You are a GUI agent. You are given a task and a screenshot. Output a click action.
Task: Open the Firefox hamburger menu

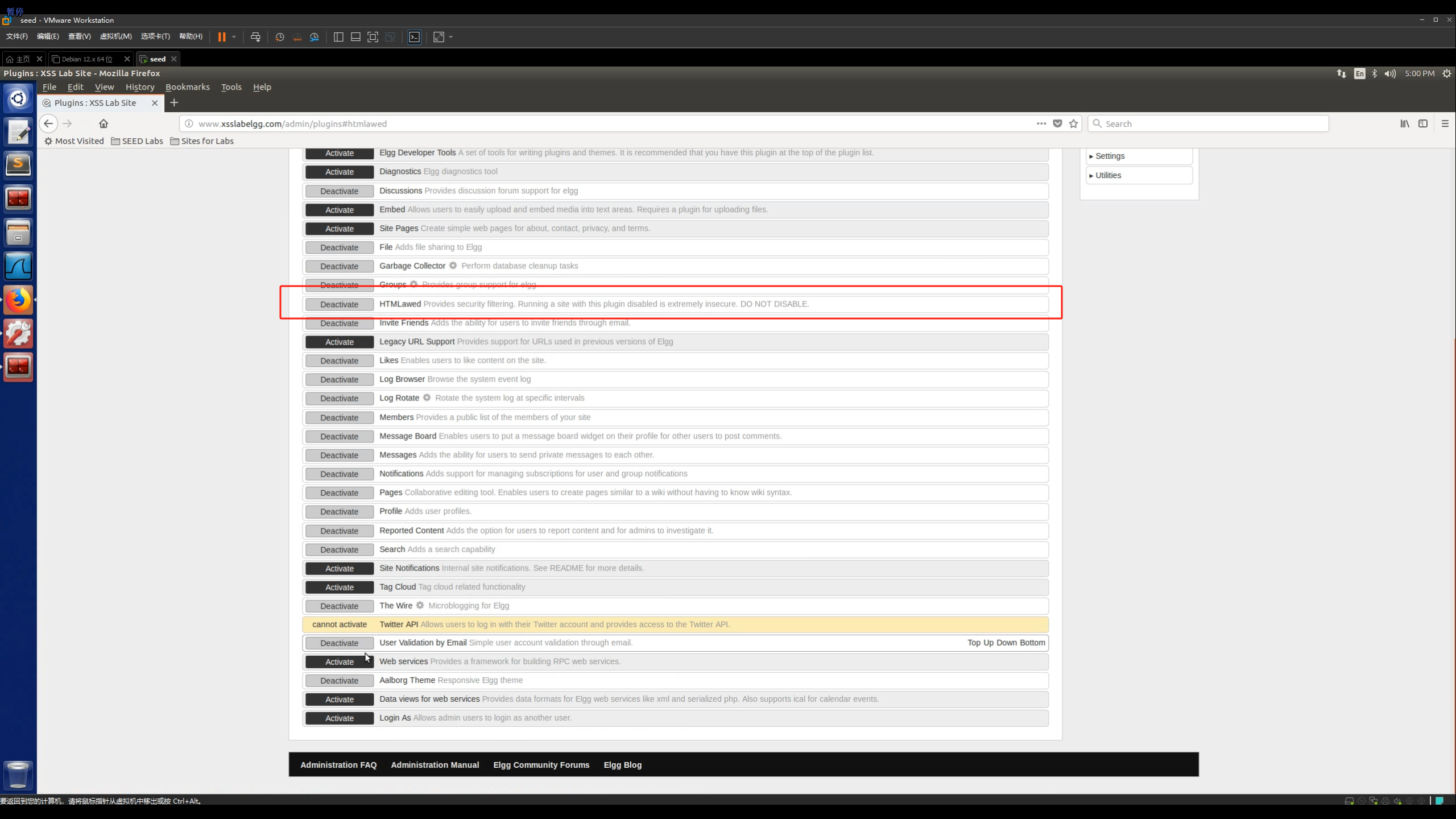(x=1445, y=123)
